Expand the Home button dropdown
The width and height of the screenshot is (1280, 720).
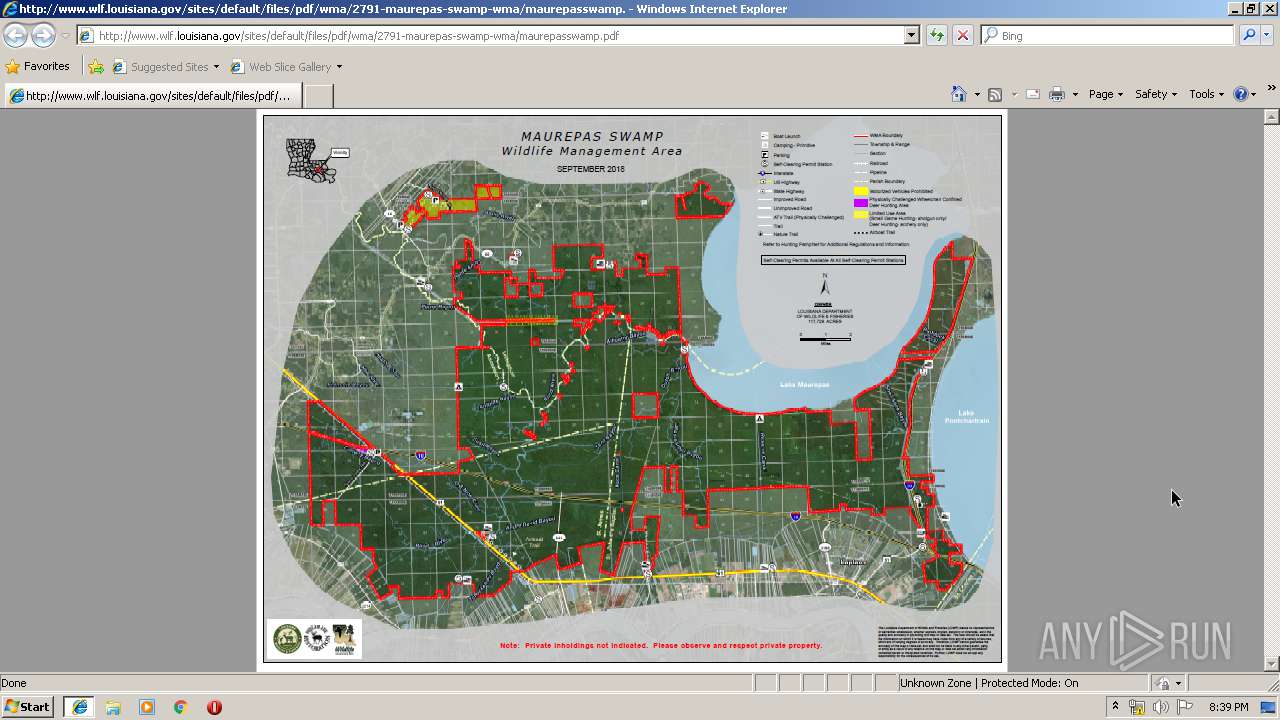(977, 94)
